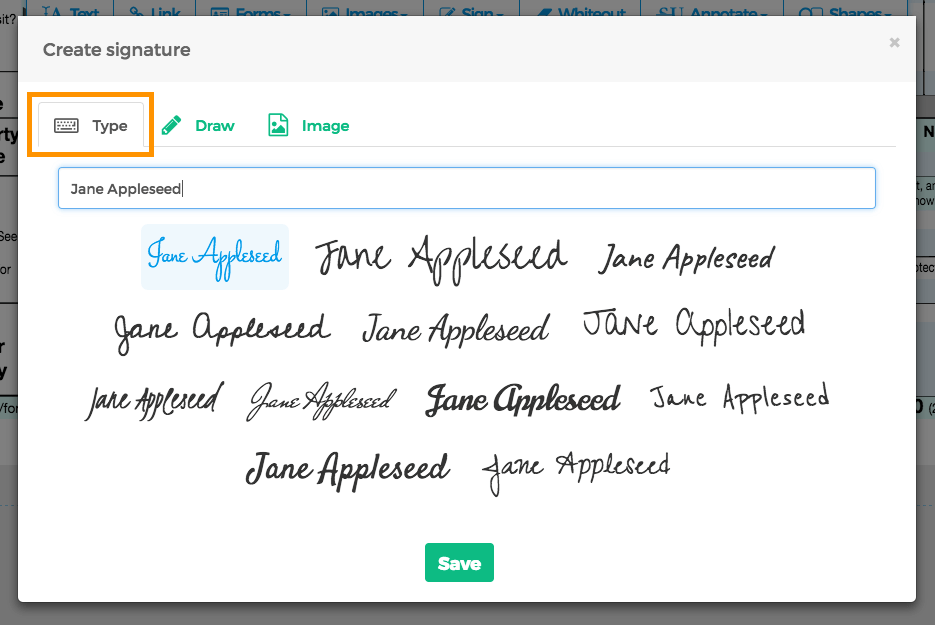Click the keyboard icon on the Type tab
Screen dimensions: 935x625
click(x=66, y=126)
